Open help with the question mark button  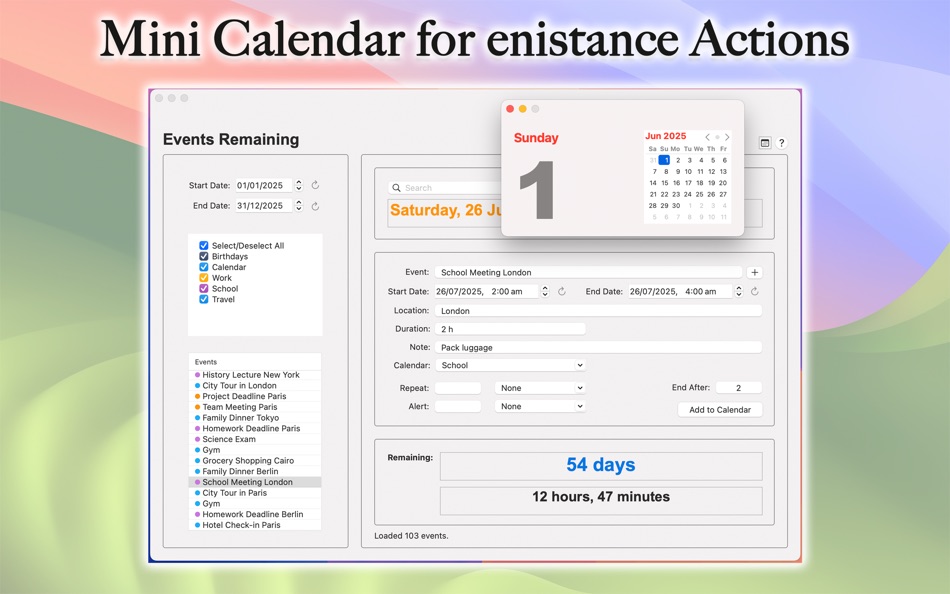click(x=782, y=143)
